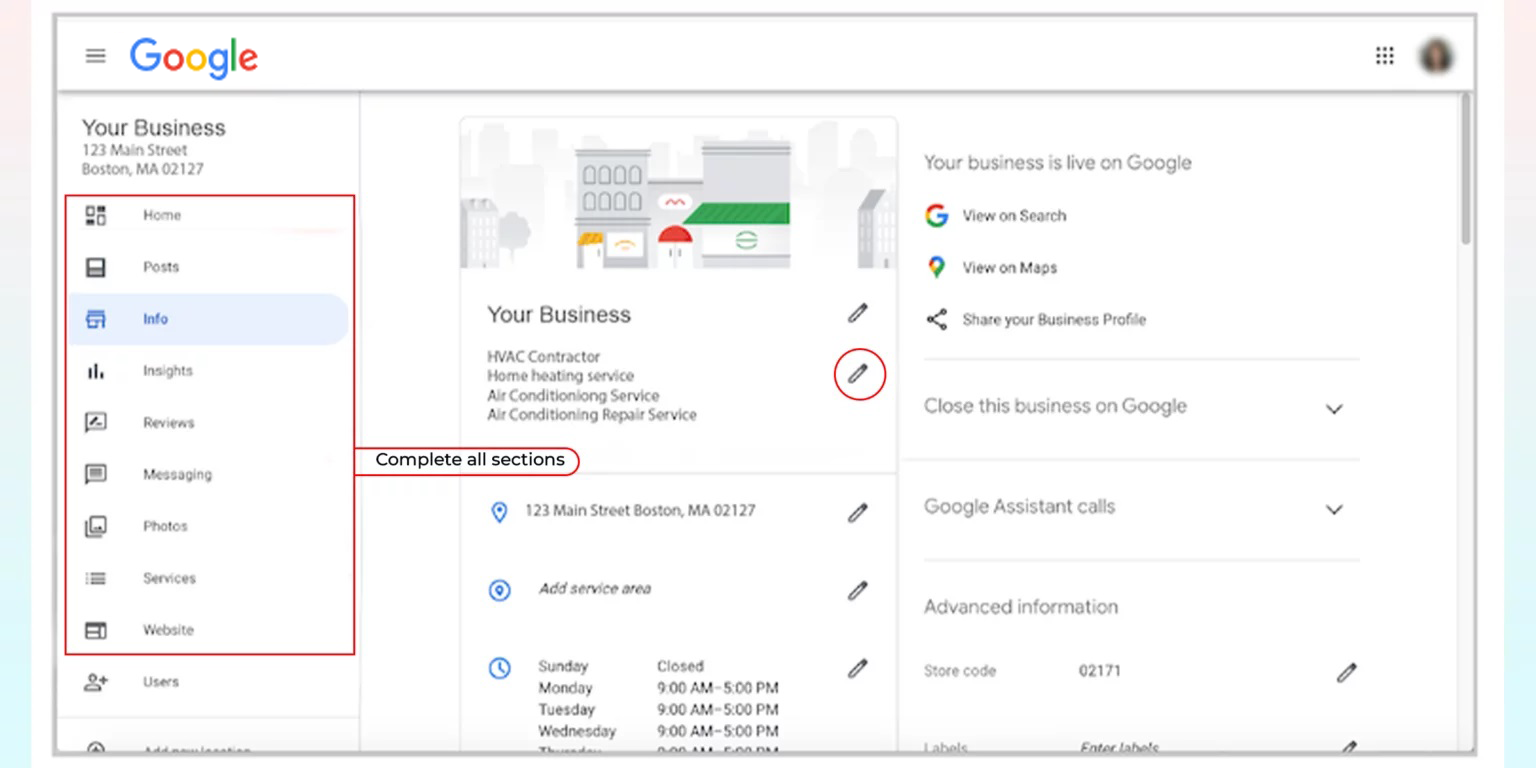Click the service area target icon

tap(499, 590)
